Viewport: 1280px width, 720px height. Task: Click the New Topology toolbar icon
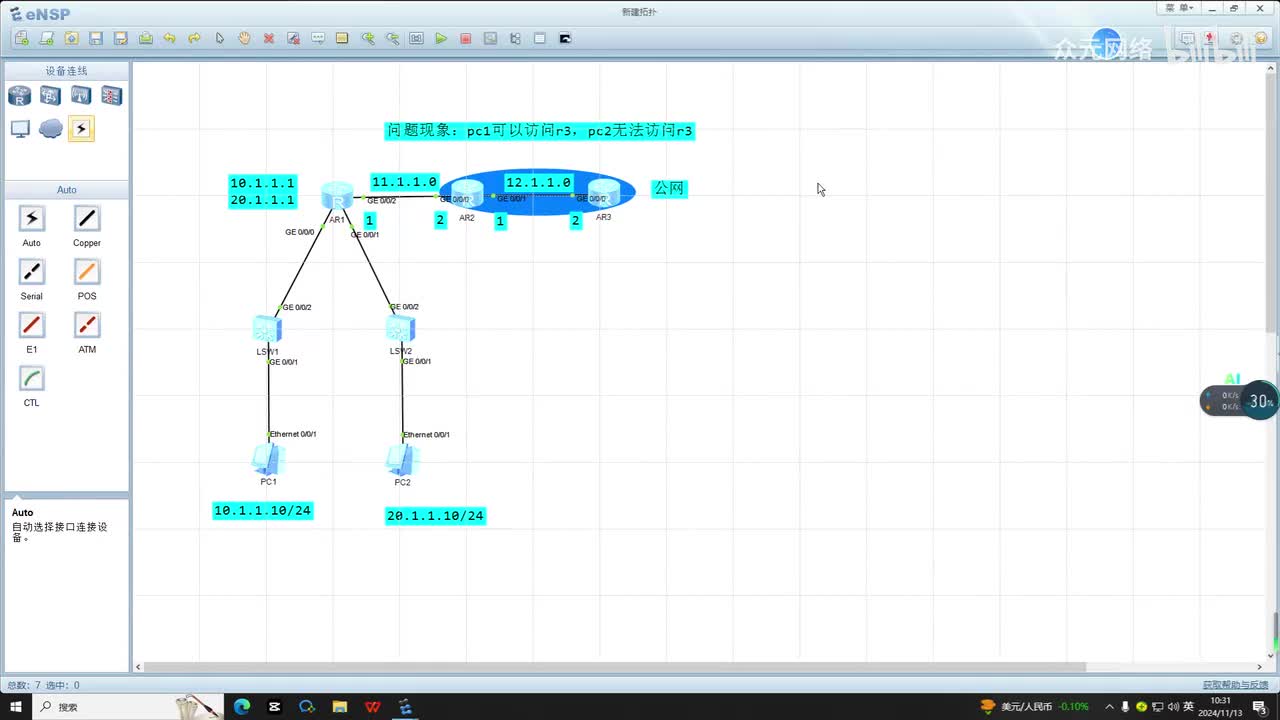[22, 38]
